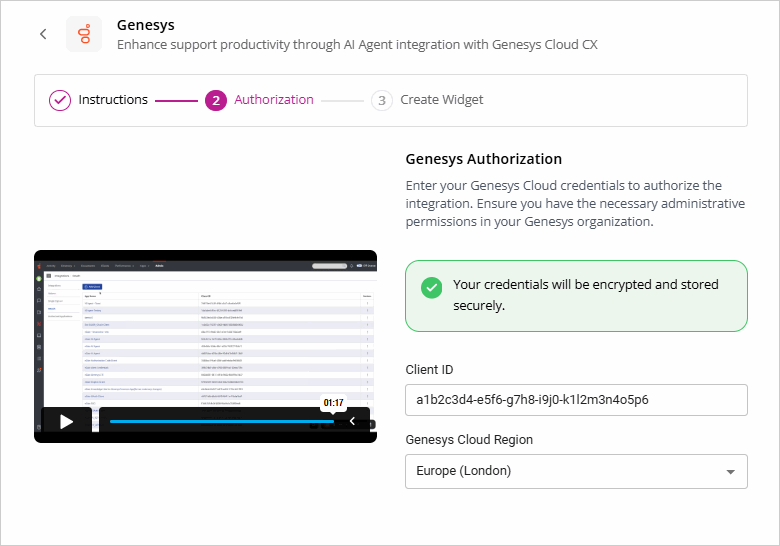Screen dimensions: 780x546
Task: Collapse video controls with the chevron
Action: (352, 421)
